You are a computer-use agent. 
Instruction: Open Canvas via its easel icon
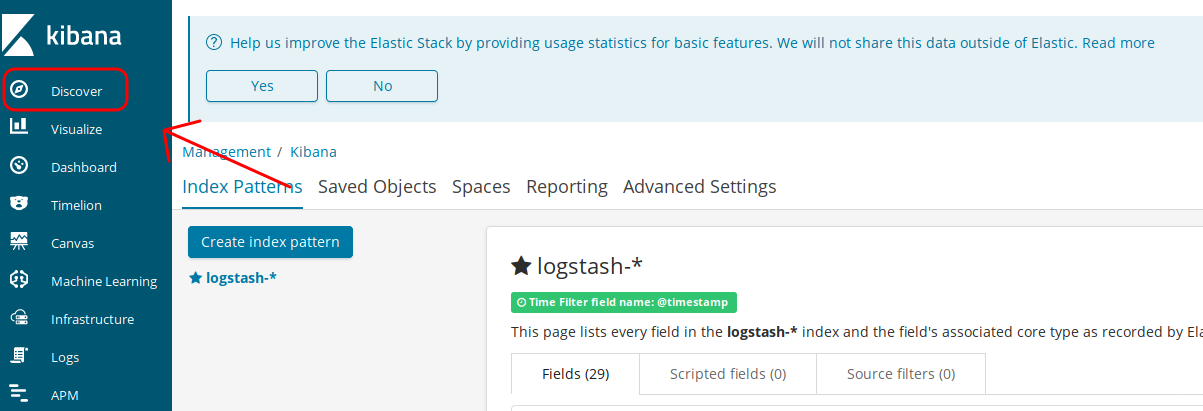pos(18,241)
